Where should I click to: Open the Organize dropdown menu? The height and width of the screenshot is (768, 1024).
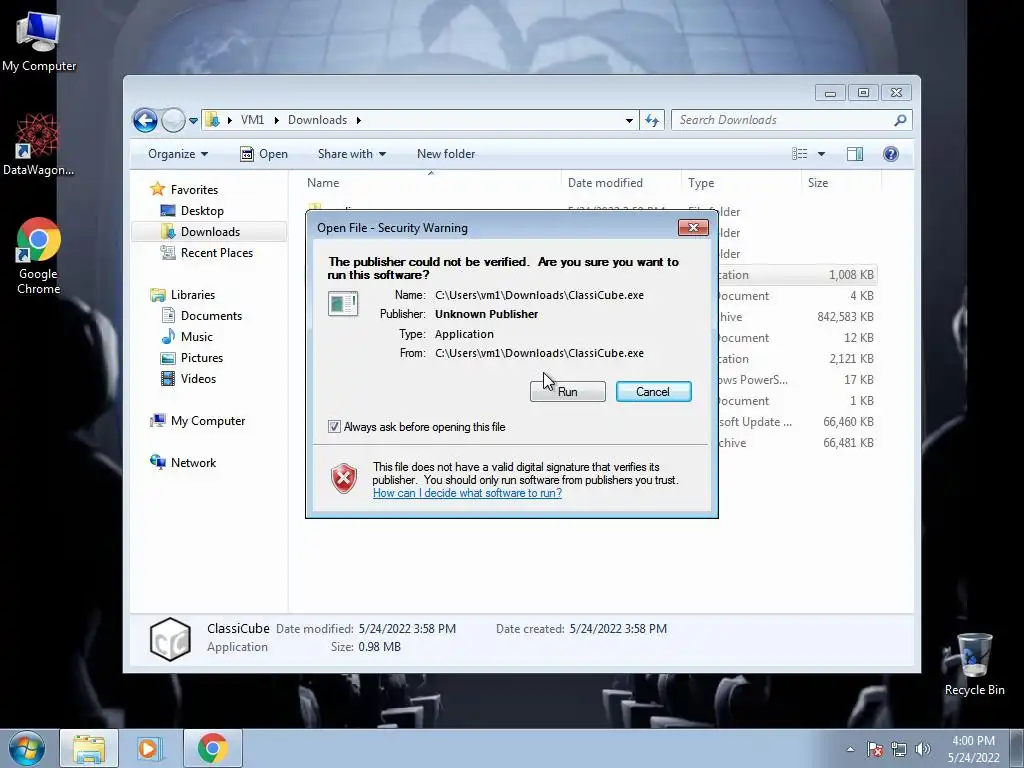[178, 154]
